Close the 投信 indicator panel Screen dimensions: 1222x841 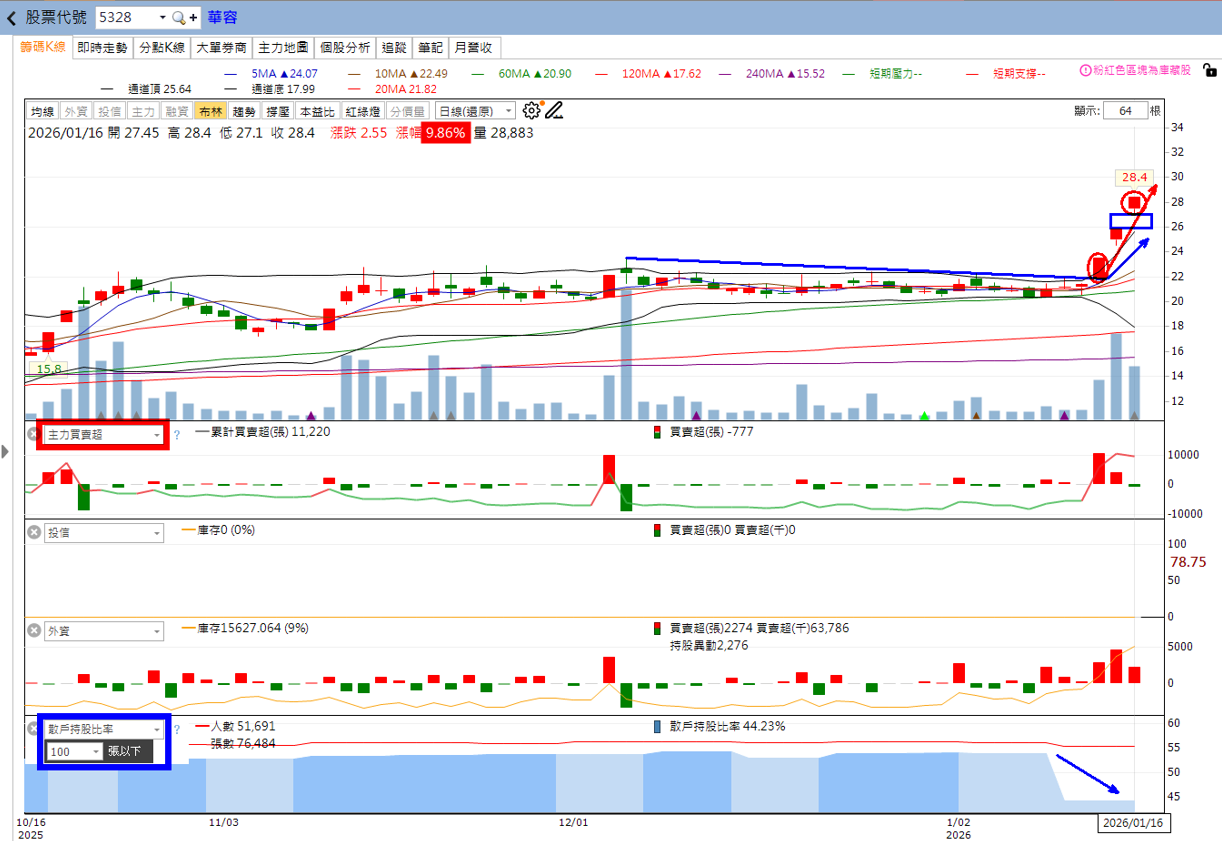tap(33, 533)
